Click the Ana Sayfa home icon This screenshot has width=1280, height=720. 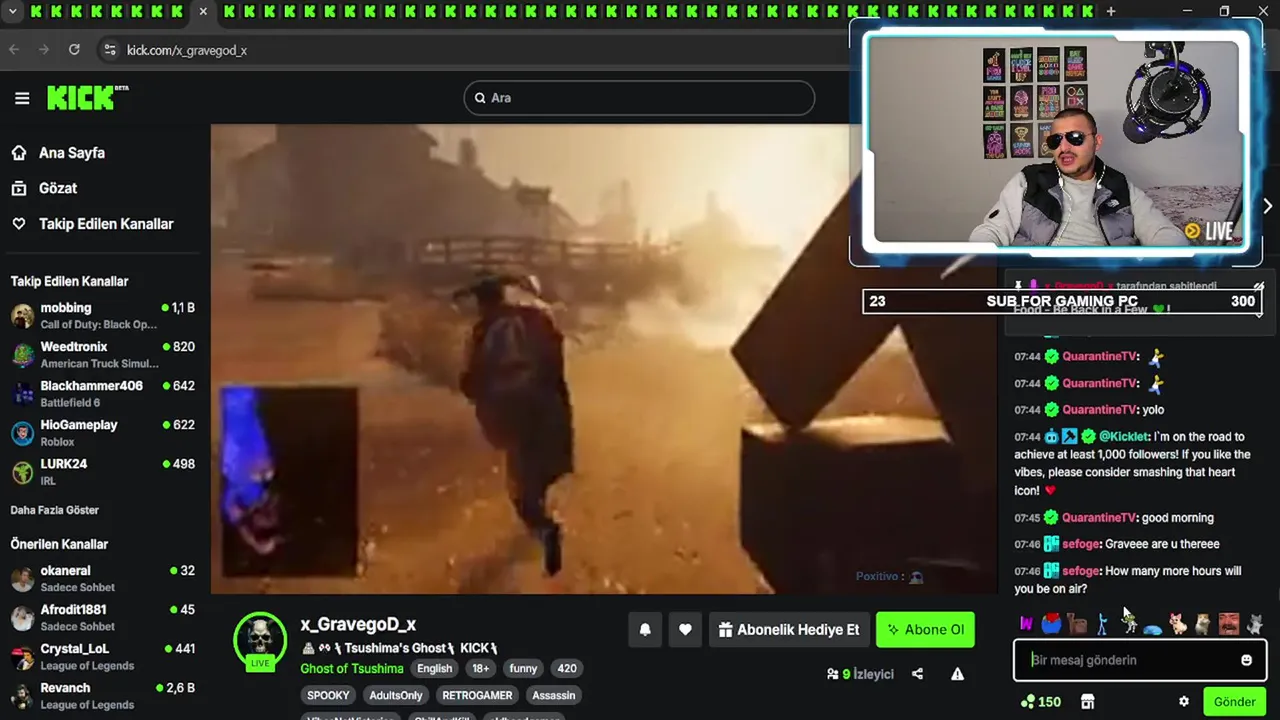[19, 153]
